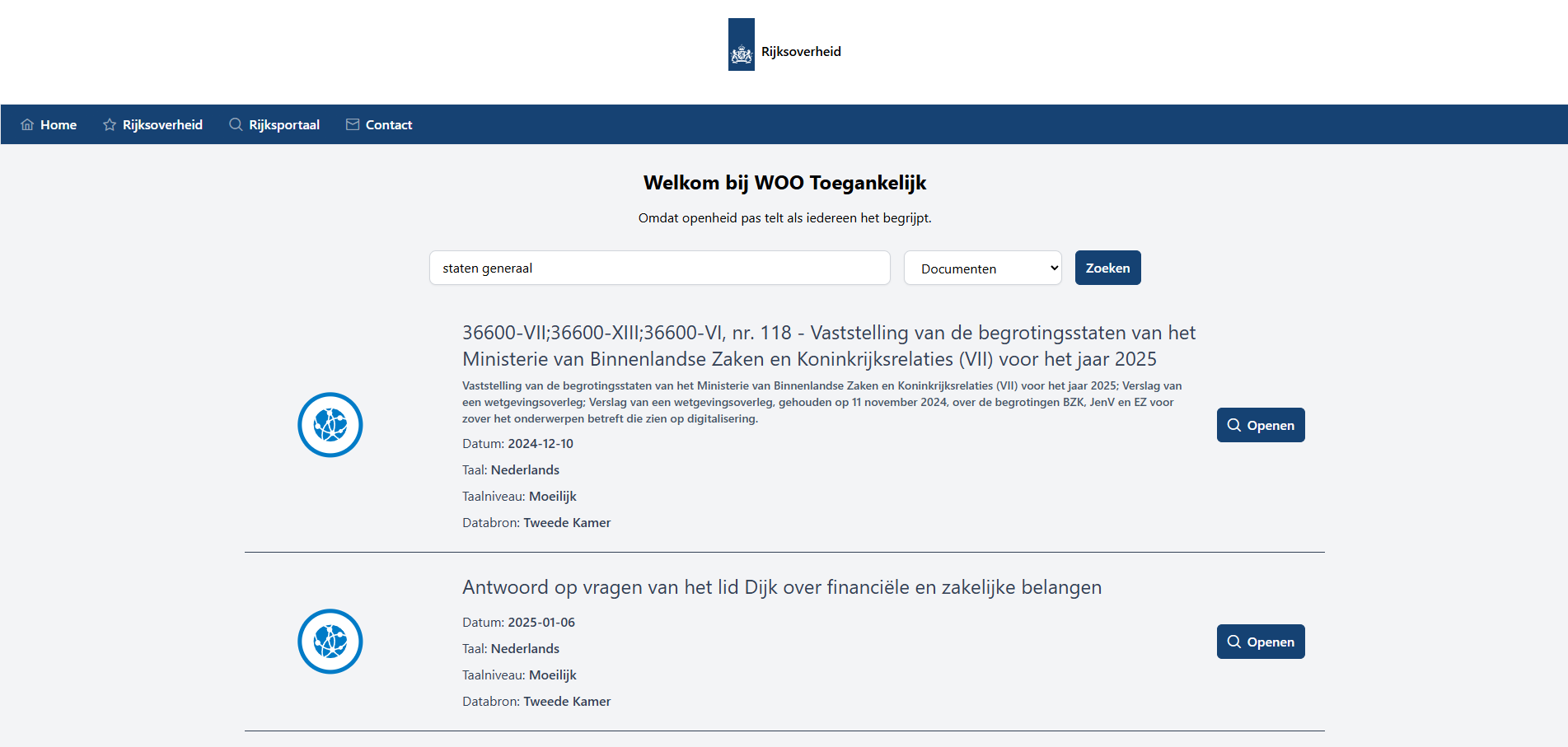Click the search field containing staten generaal

658,268
